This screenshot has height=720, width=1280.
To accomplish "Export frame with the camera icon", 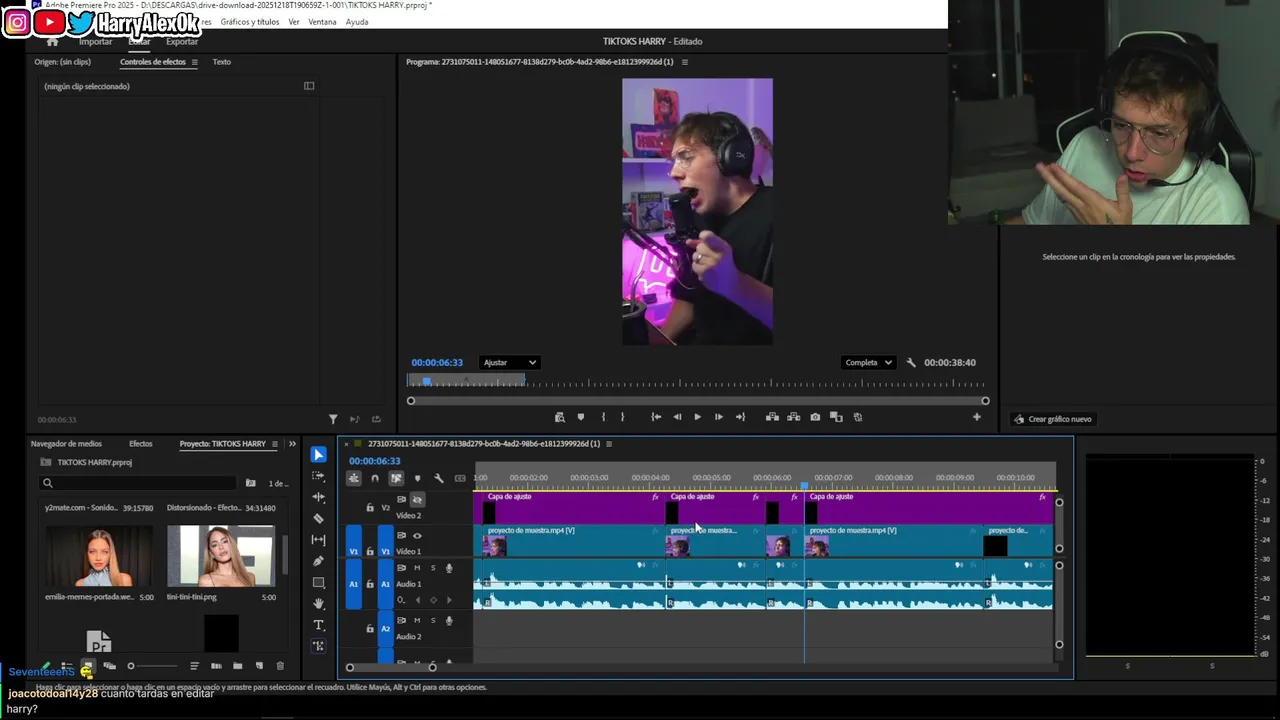I will (x=815, y=417).
